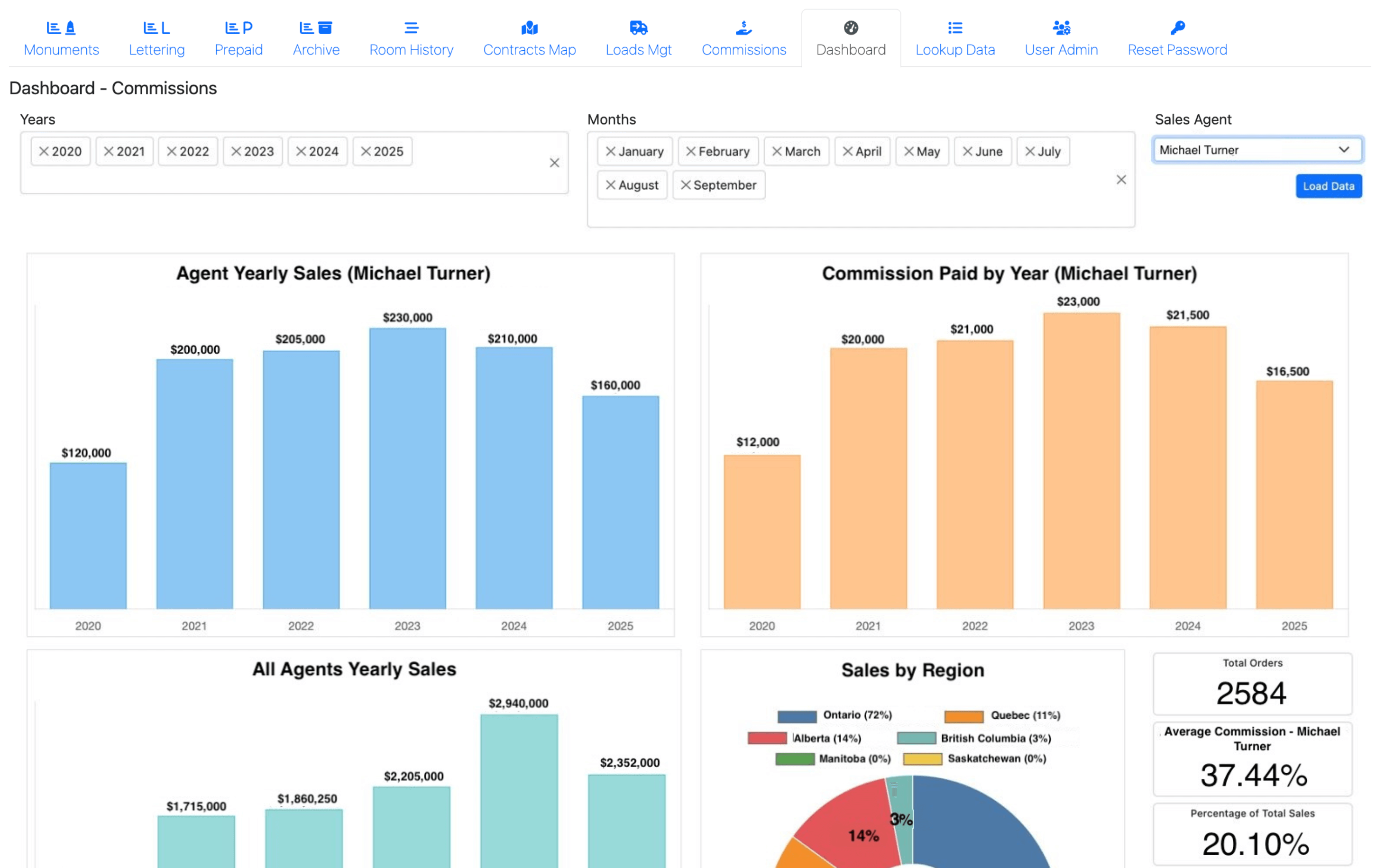Clear all selected months with the X control
Viewport: 1394px width, 868px height.
click(x=1121, y=180)
